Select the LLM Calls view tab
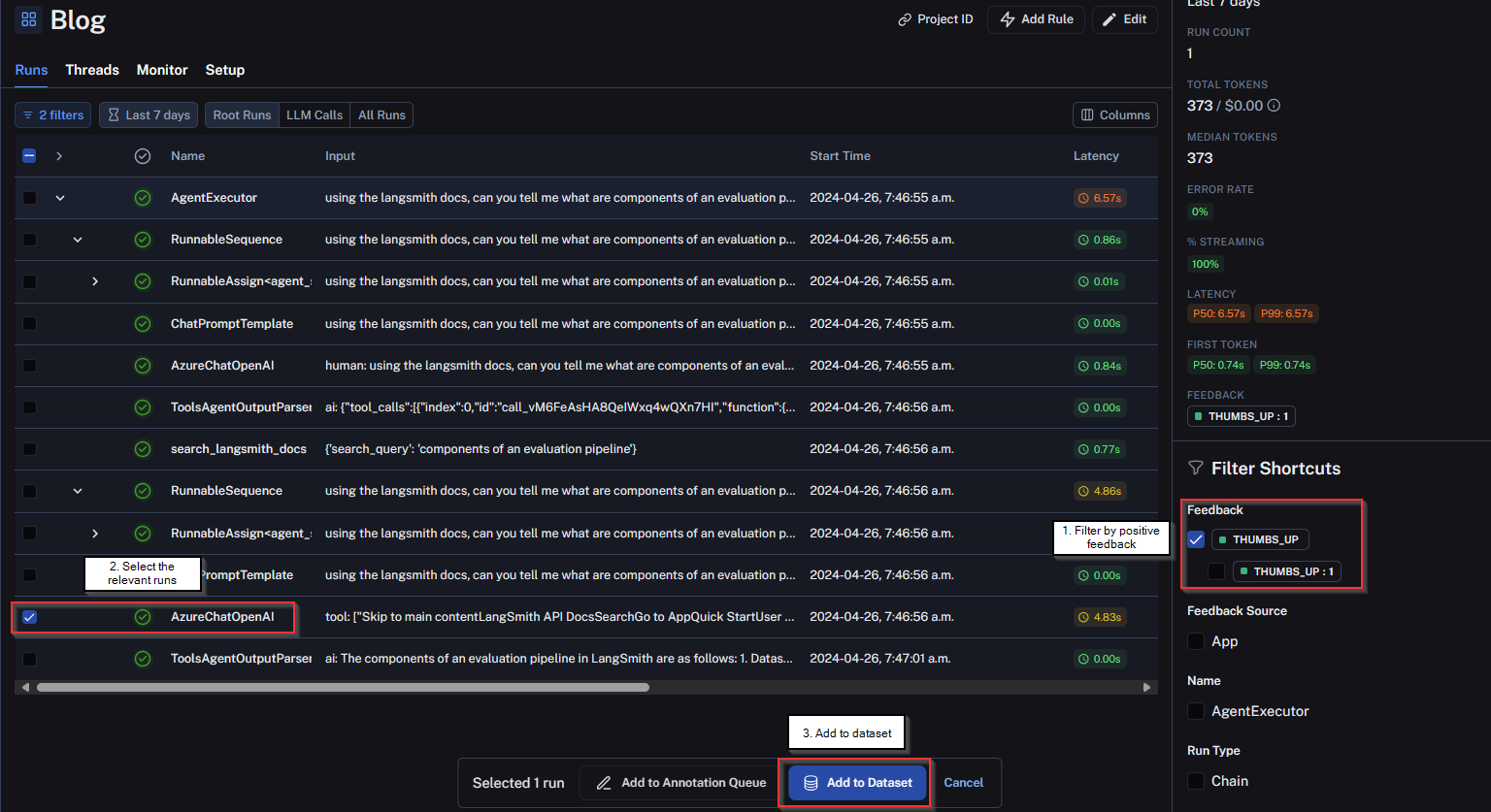Screen dimensions: 1491x812 point(315,115)
